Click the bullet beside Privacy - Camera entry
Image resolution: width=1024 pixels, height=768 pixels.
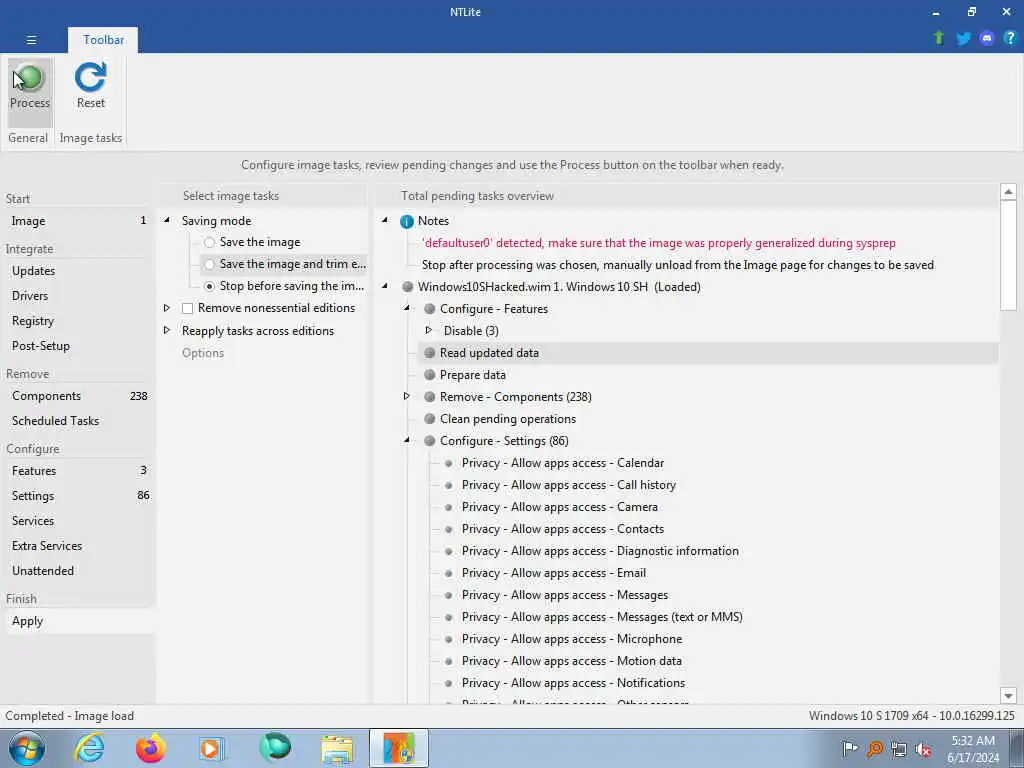449,507
